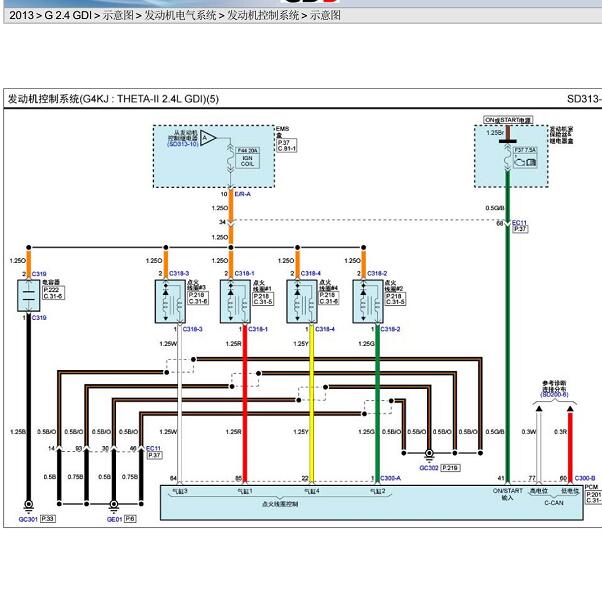Click the GC302 ground label

point(429,468)
